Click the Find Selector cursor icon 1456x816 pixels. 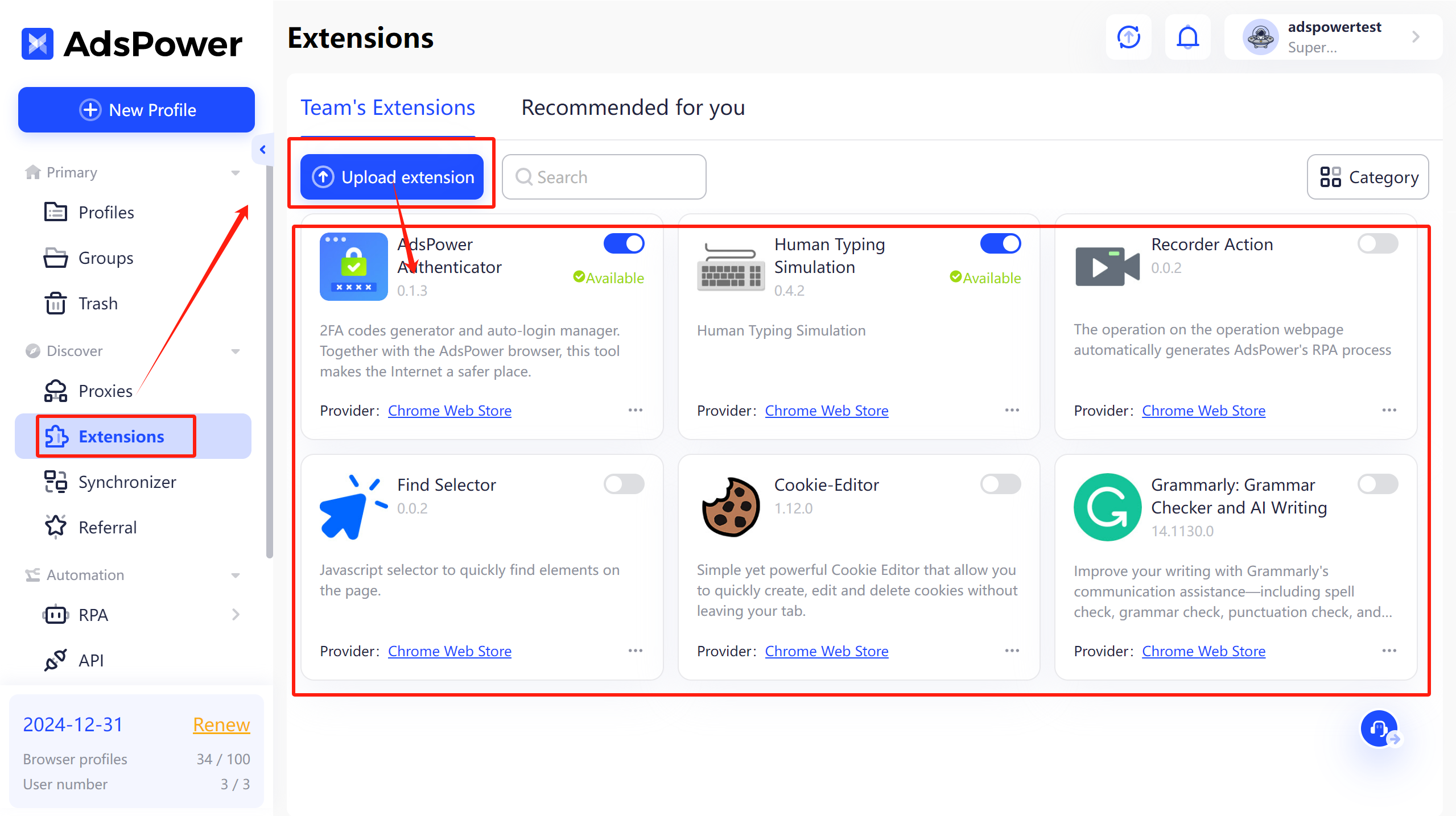(x=353, y=507)
